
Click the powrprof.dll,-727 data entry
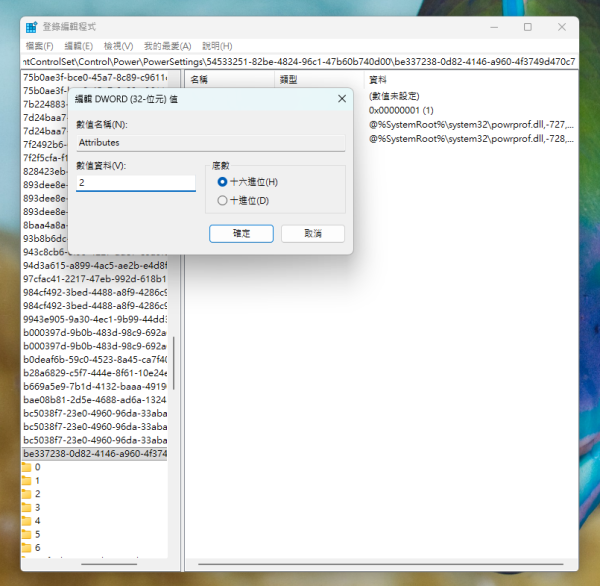click(471, 125)
